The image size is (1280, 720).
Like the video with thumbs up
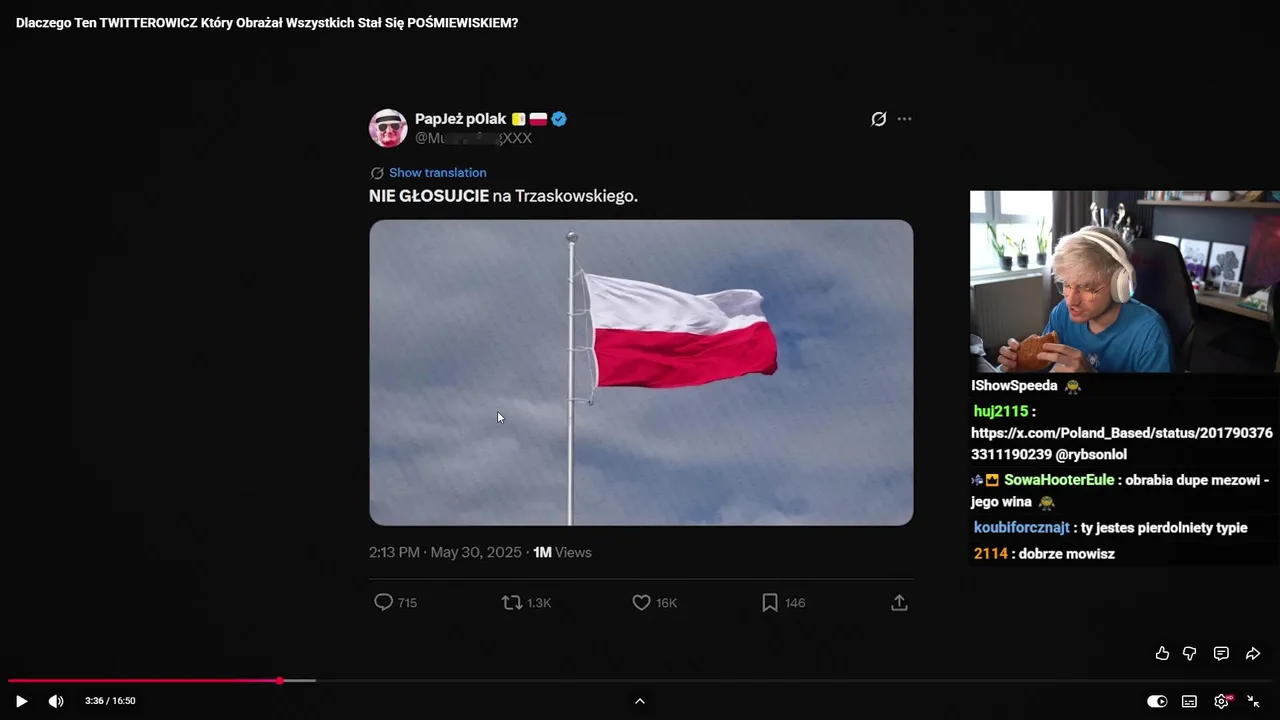point(1162,653)
